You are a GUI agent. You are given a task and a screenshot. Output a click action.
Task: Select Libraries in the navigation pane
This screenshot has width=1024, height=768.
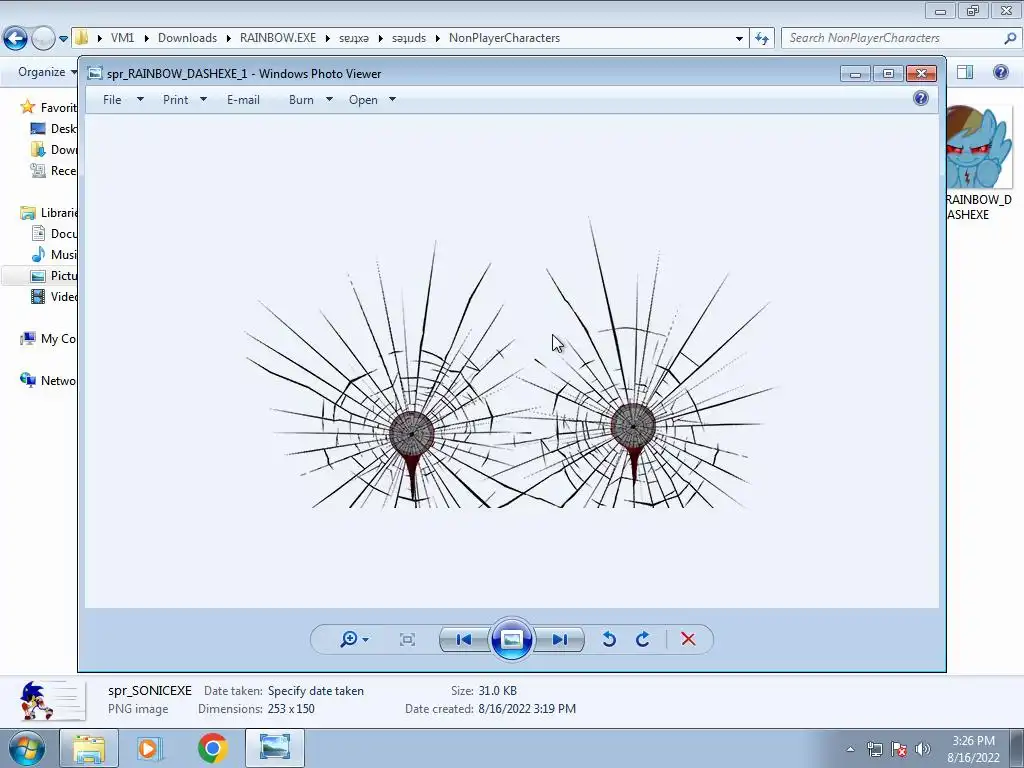click(48, 213)
